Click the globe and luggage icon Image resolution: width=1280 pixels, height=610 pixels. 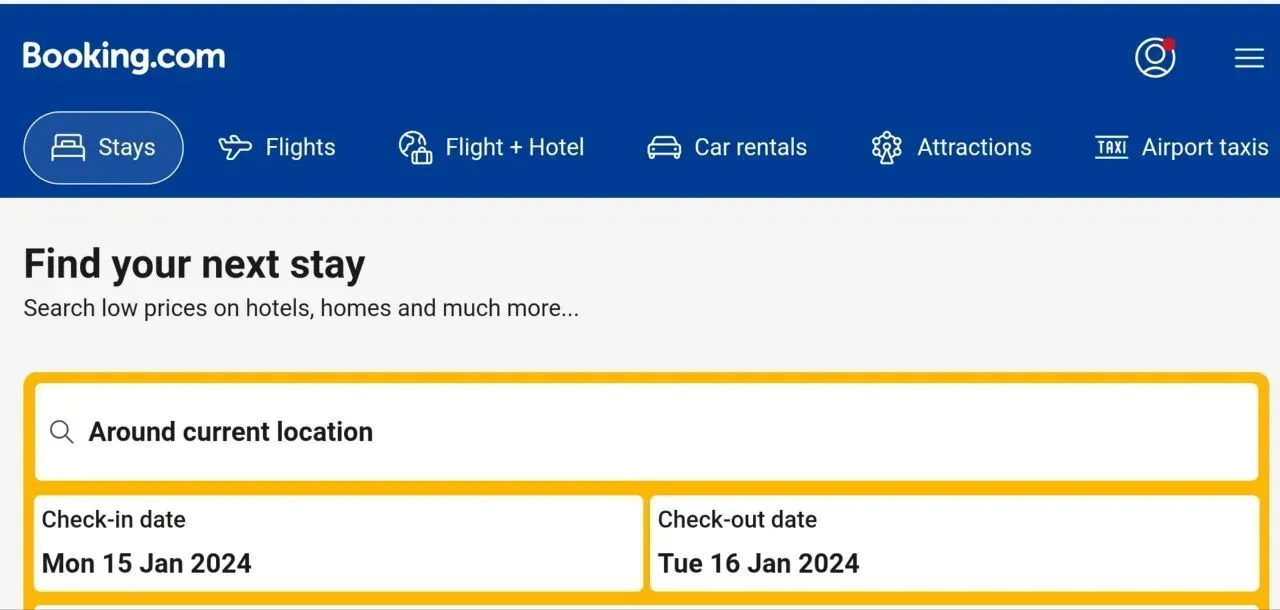[x=415, y=148]
